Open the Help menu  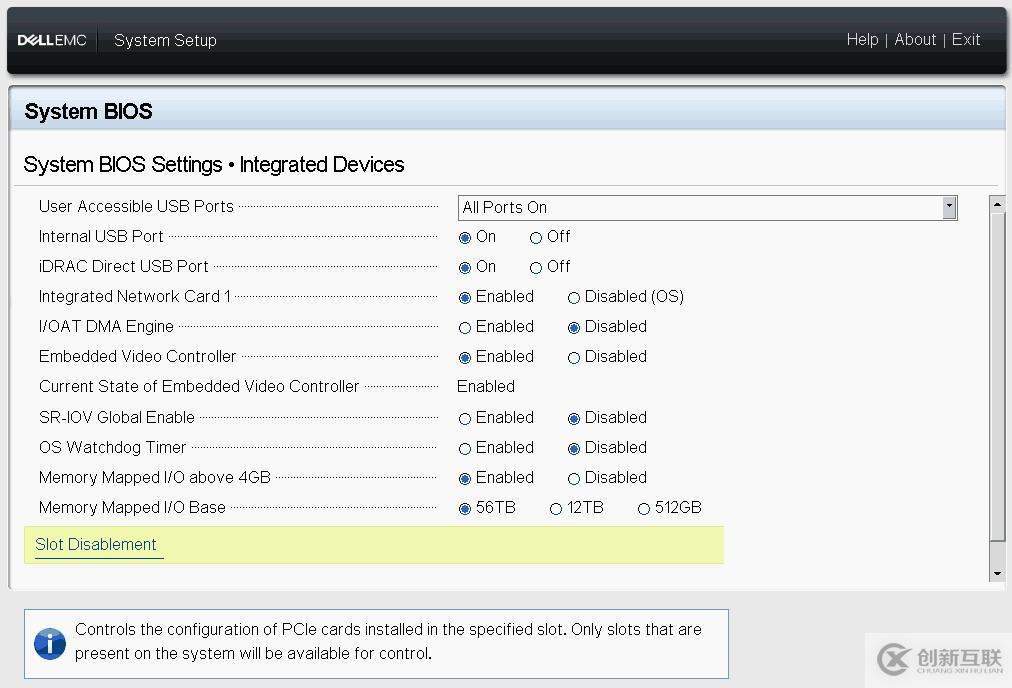coord(862,40)
